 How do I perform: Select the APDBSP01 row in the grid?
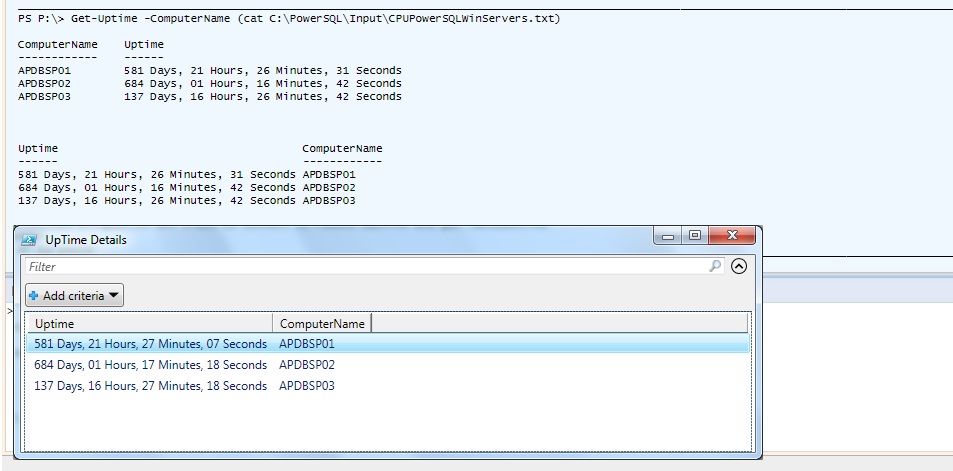306,344
